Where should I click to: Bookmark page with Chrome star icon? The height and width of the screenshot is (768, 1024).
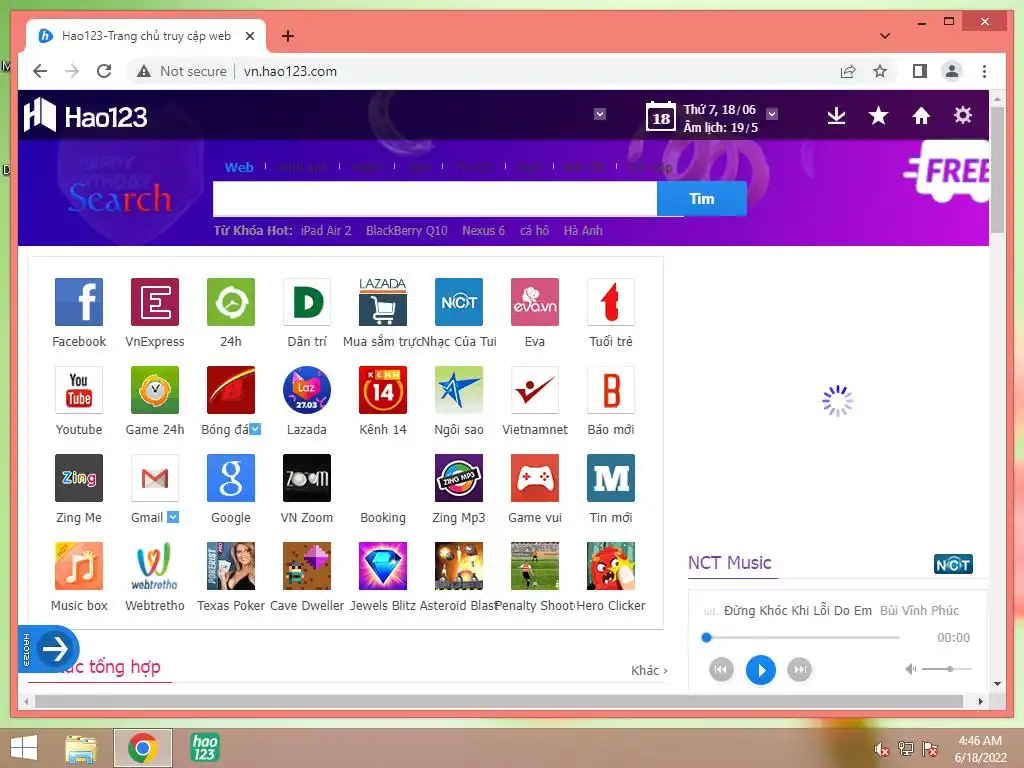[880, 71]
